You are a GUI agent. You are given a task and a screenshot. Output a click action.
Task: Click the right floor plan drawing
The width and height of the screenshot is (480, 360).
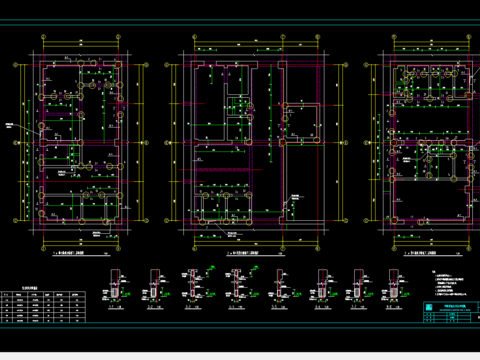422,143
